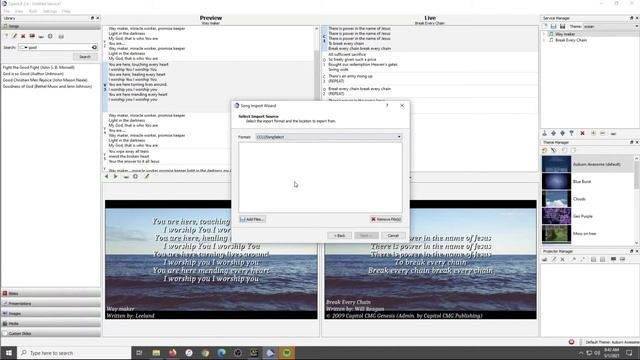The image size is (640, 360).
Task: Click the Search button in the Library
Action: [x=85, y=57]
